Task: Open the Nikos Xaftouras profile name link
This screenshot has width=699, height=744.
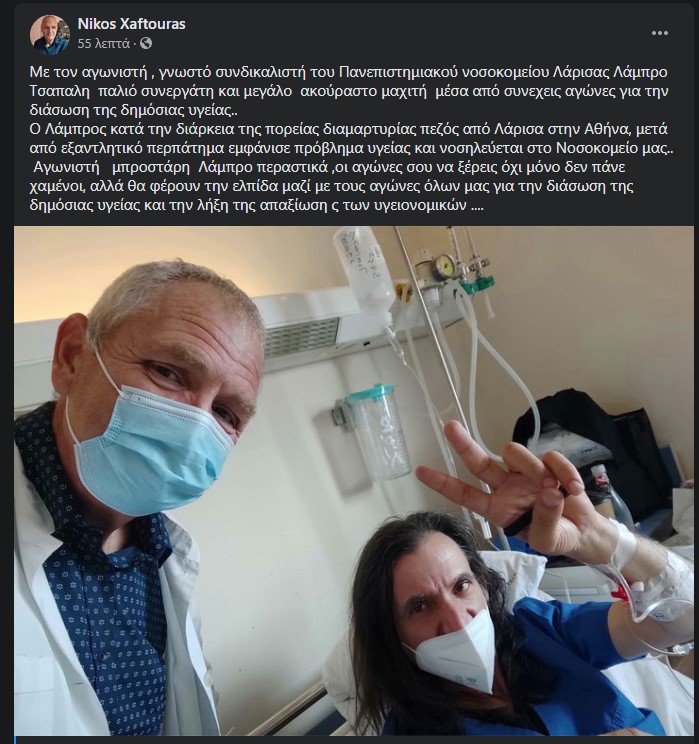Action: [131, 24]
